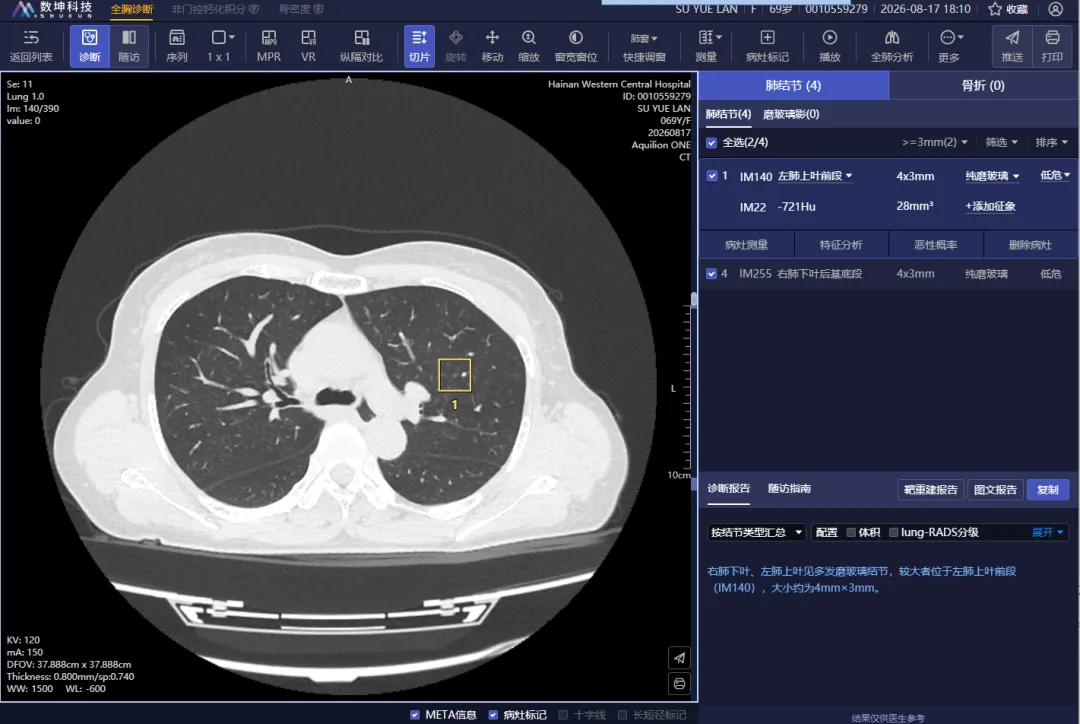This screenshot has width=1080, height=724.
Task: Click the 收藏 favorite star icon
Action: 995,9
